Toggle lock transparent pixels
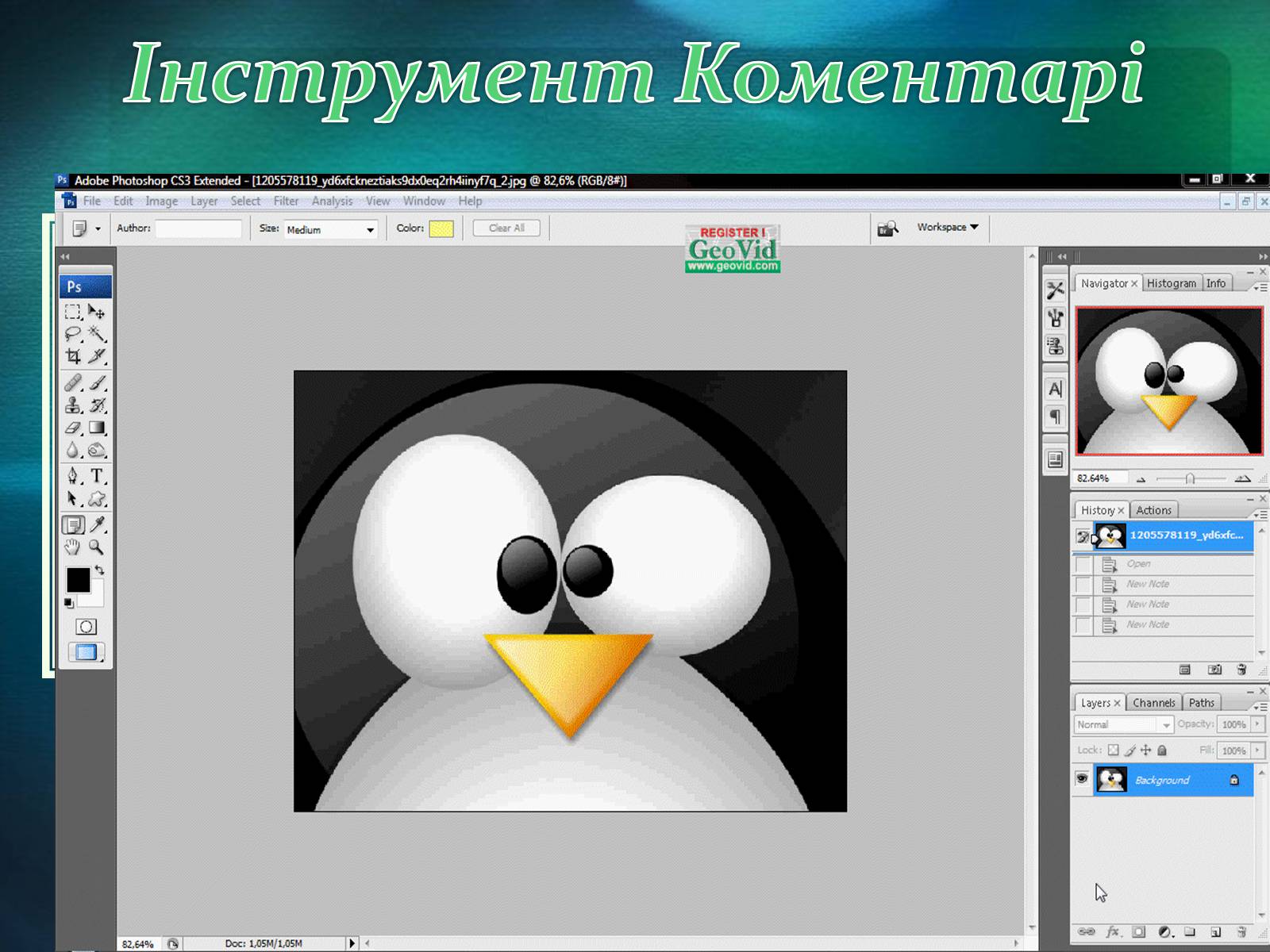Screen dimensions: 1270x952 pos(1113,750)
